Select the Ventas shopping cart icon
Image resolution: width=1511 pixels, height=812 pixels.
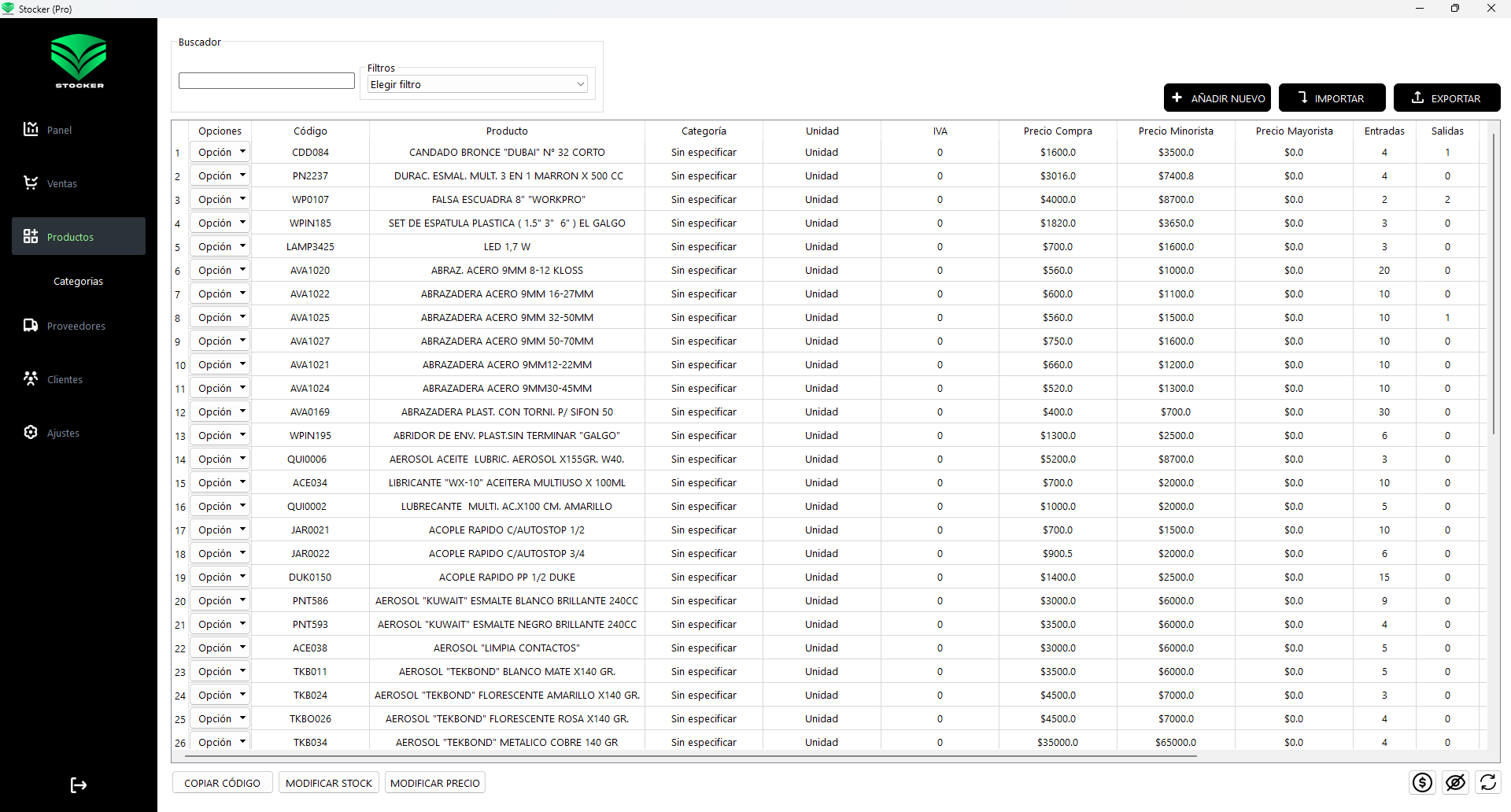30,183
